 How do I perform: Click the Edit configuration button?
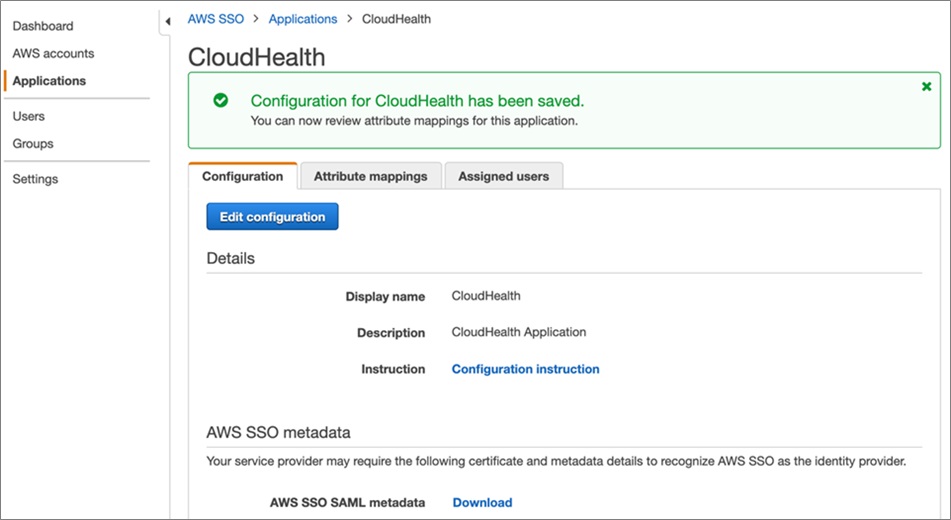coord(272,217)
